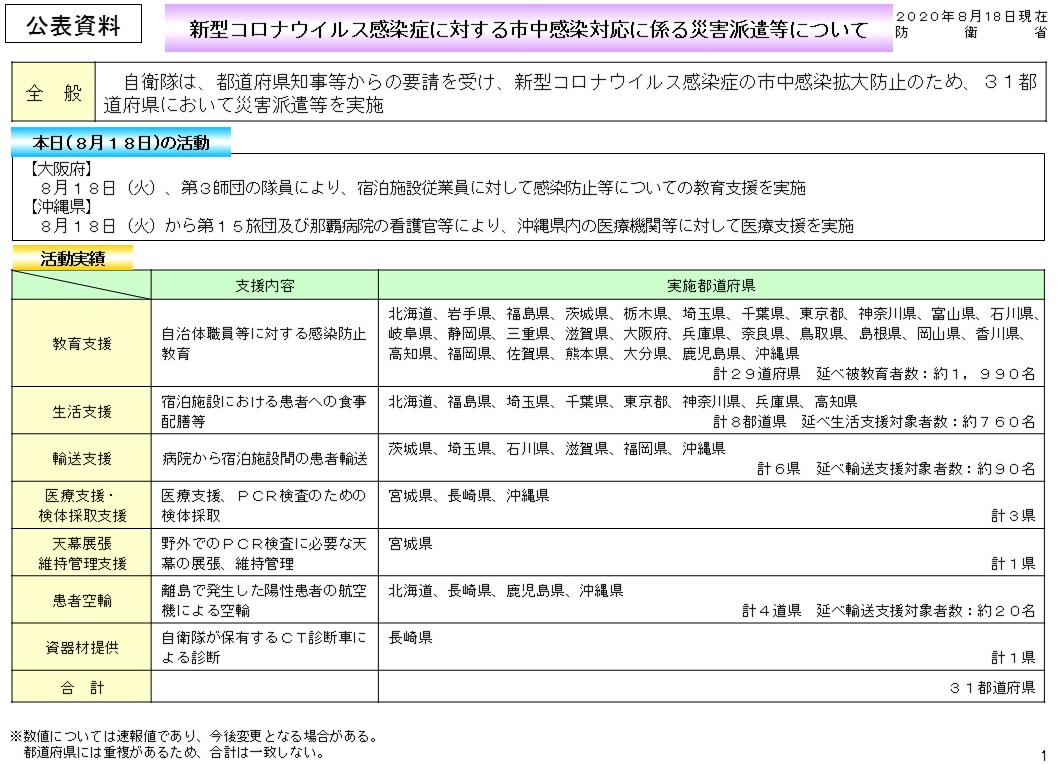Image resolution: width=1058 pixels, height=764 pixels.
Task: Click the 計4道県 約20名 total
Action: pyautogui.click(x=889, y=610)
